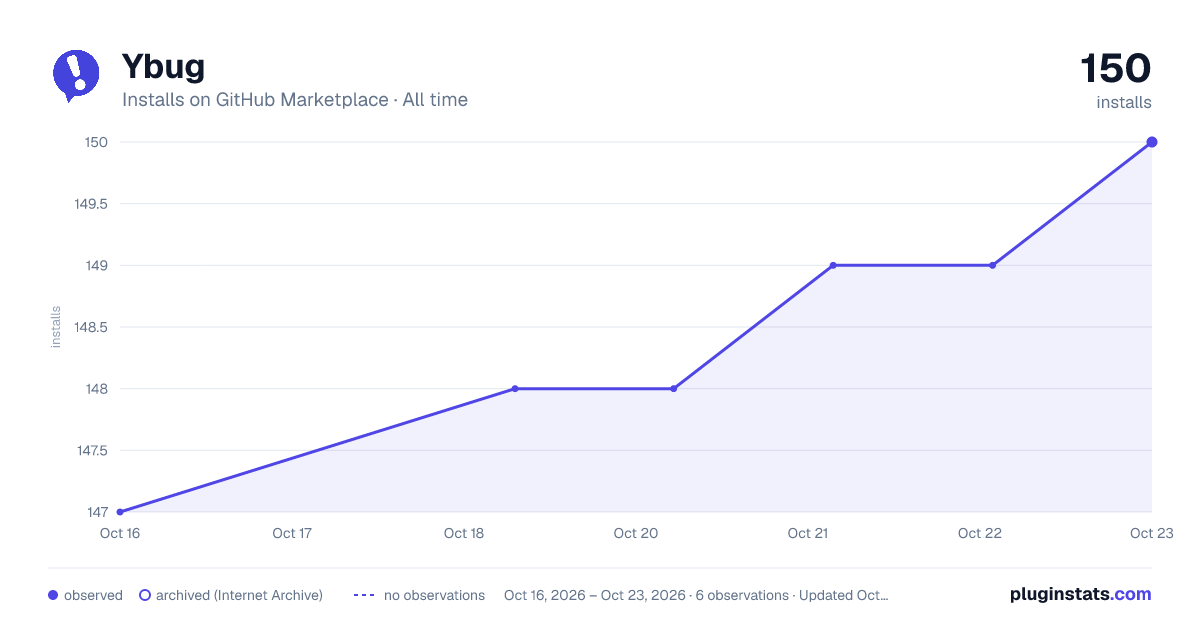Image resolution: width=1200 pixels, height=630 pixels.
Task: Click the date range and observations text
Action: (696, 595)
